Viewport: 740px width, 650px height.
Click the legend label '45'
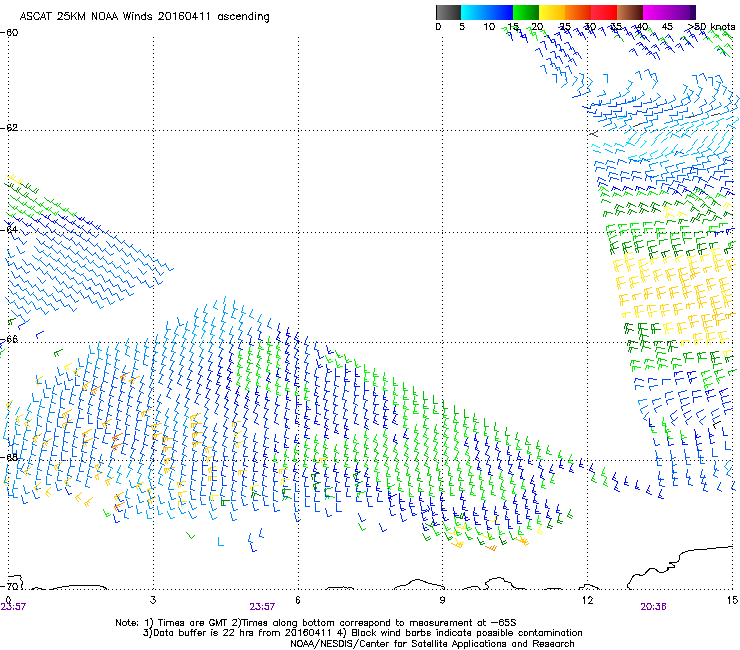pos(667,27)
